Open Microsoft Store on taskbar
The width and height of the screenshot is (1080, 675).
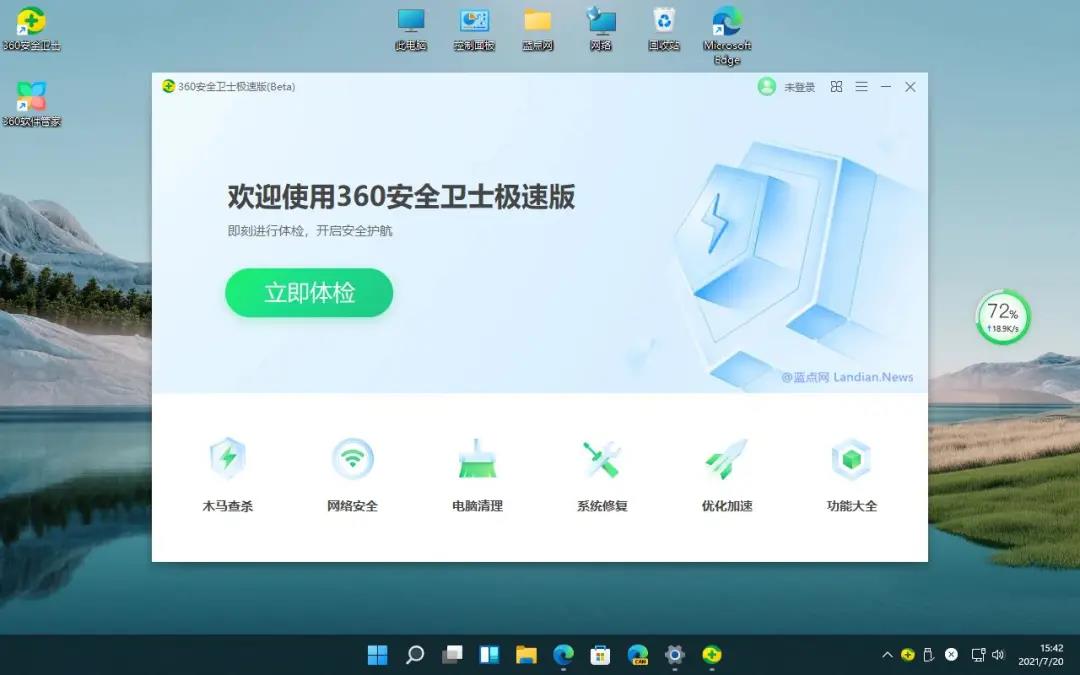[601, 654]
